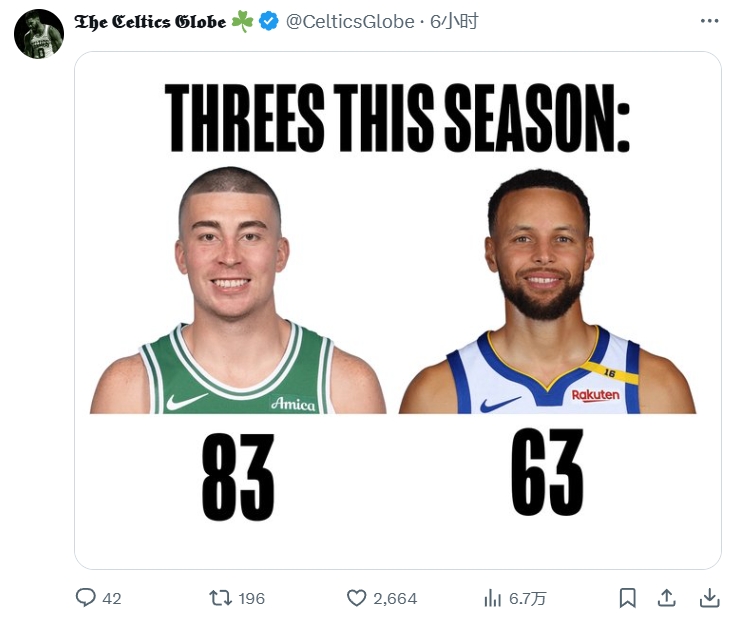Screen dimensions: 735x618
Task: Click the retweet arrows icon
Action: click(x=220, y=598)
